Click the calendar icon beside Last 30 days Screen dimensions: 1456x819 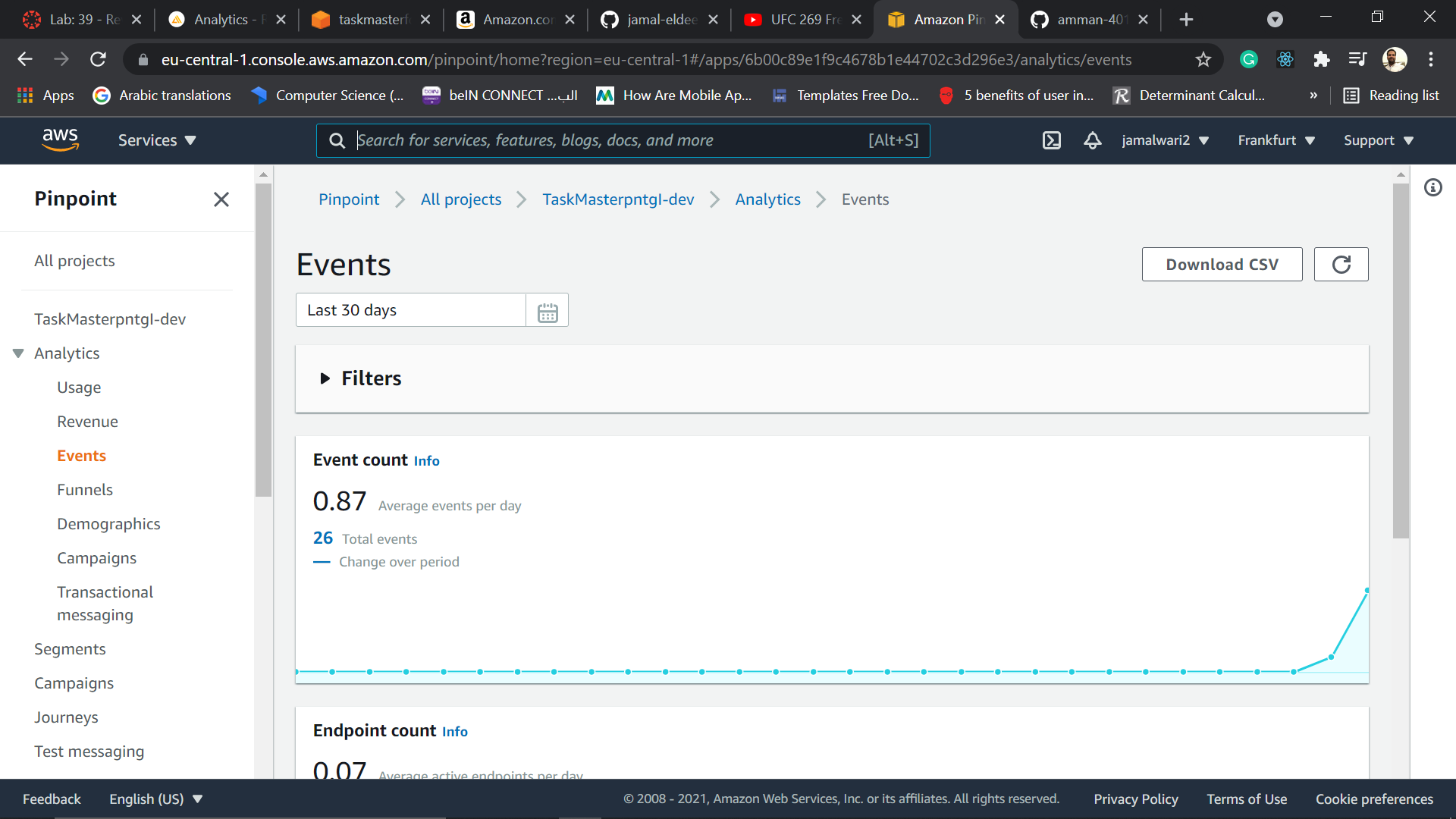548,309
